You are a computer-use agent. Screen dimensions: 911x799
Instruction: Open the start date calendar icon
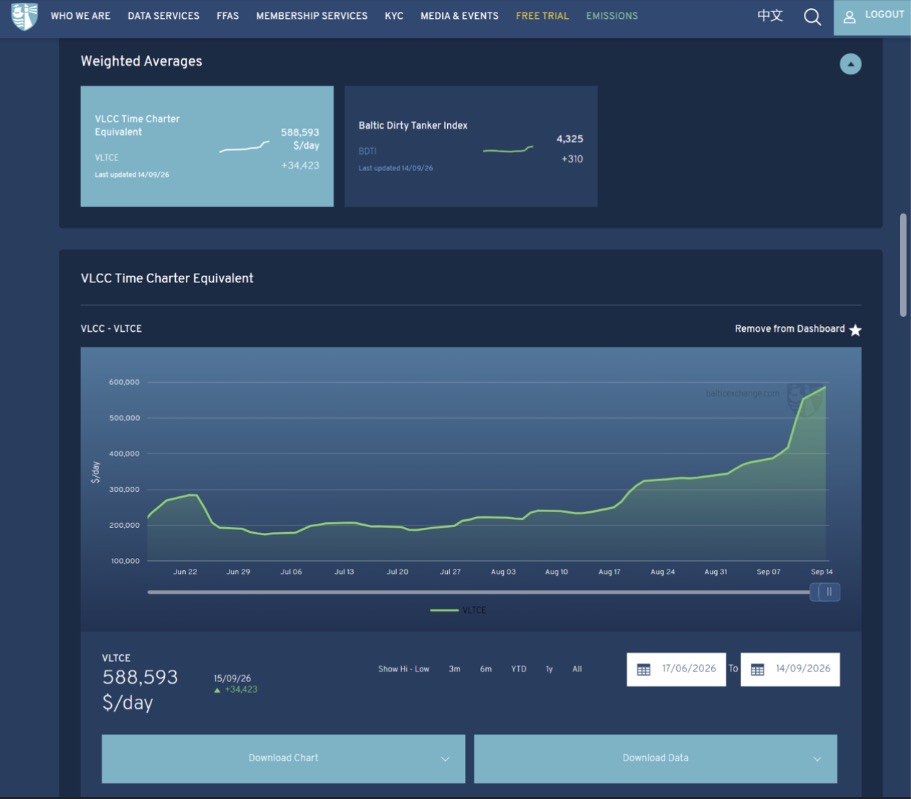643,669
